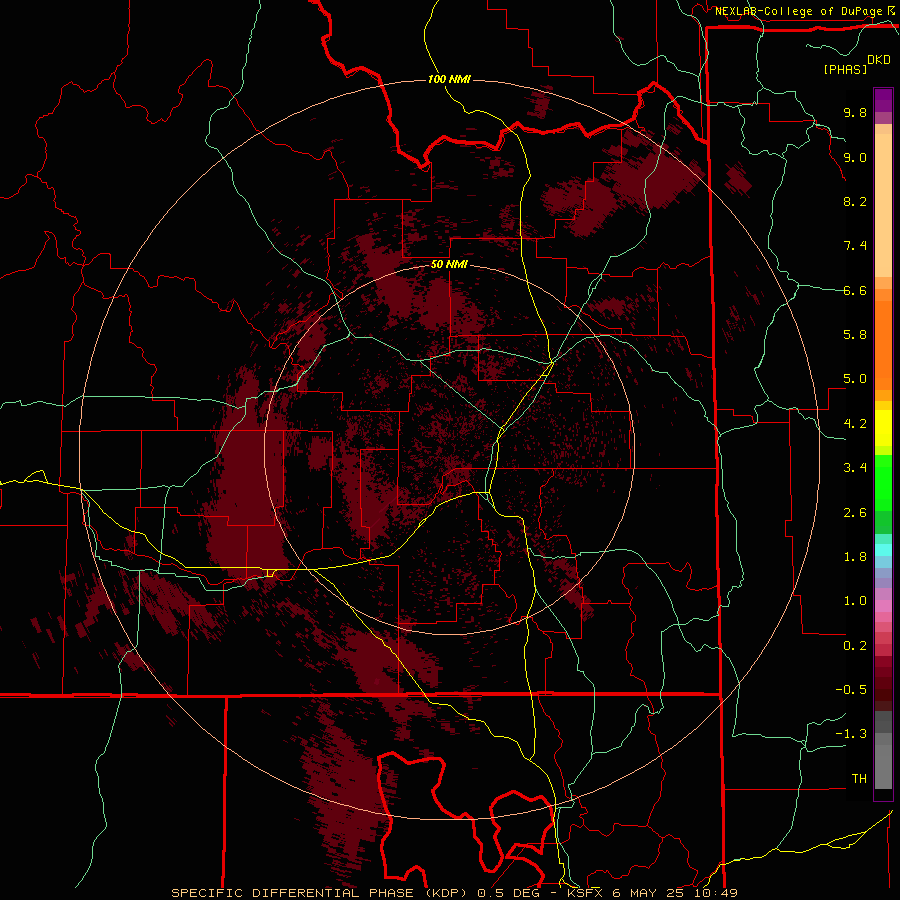This screenshot has height=900, width=900.
Task: Click the 5.0 scale value
Action: point(855,379)
